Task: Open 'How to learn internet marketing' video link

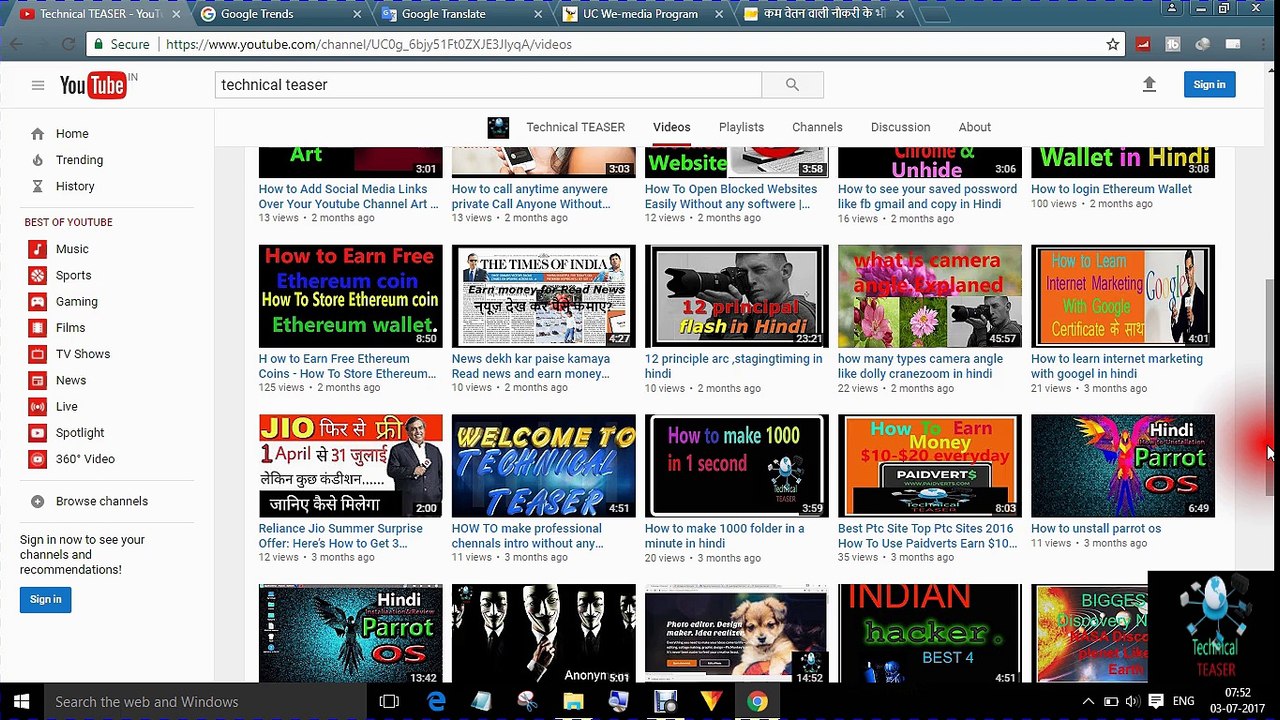Action: click(x=1117, y=366)
